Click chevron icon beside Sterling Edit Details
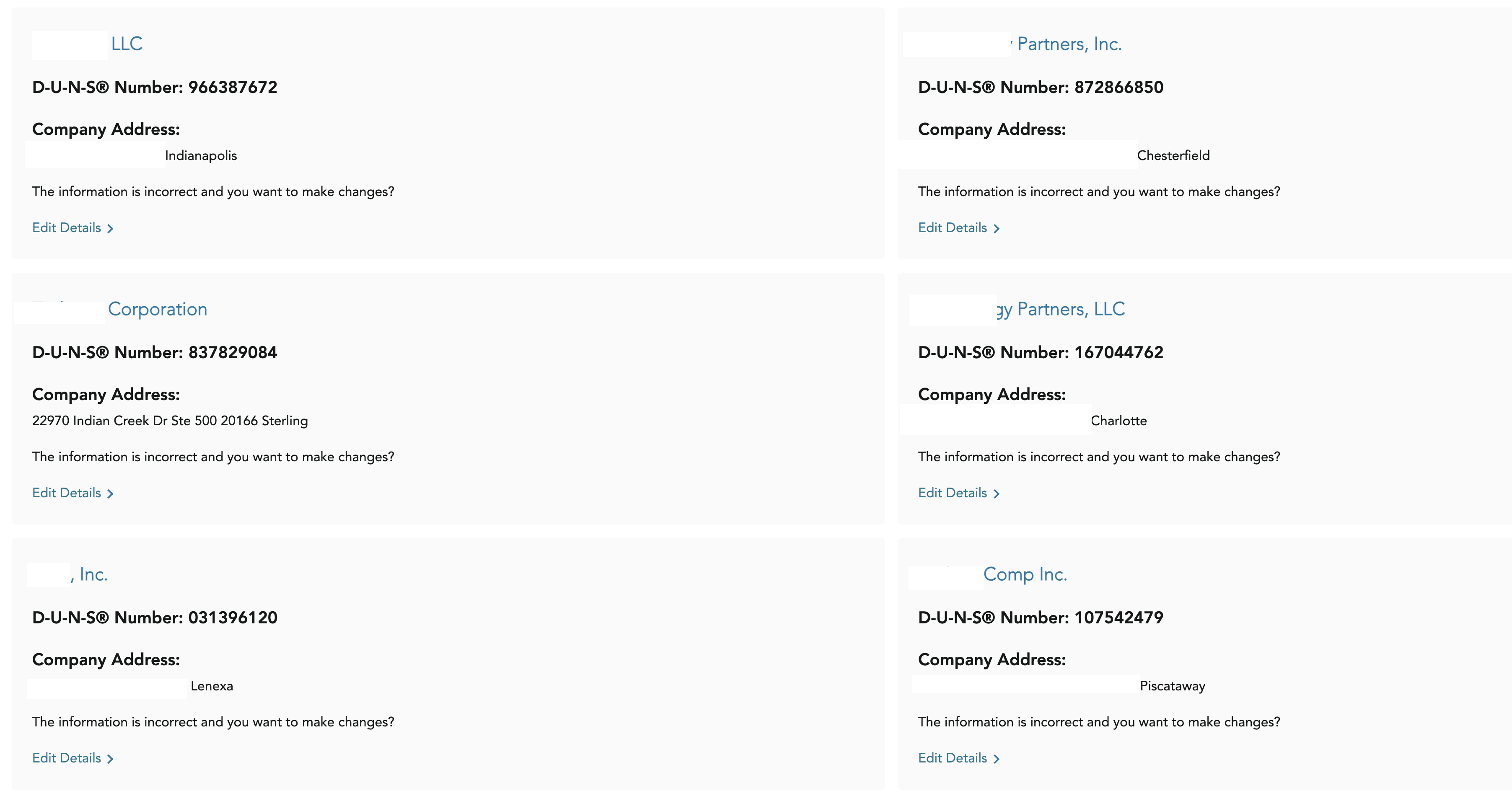 [110, 494]
